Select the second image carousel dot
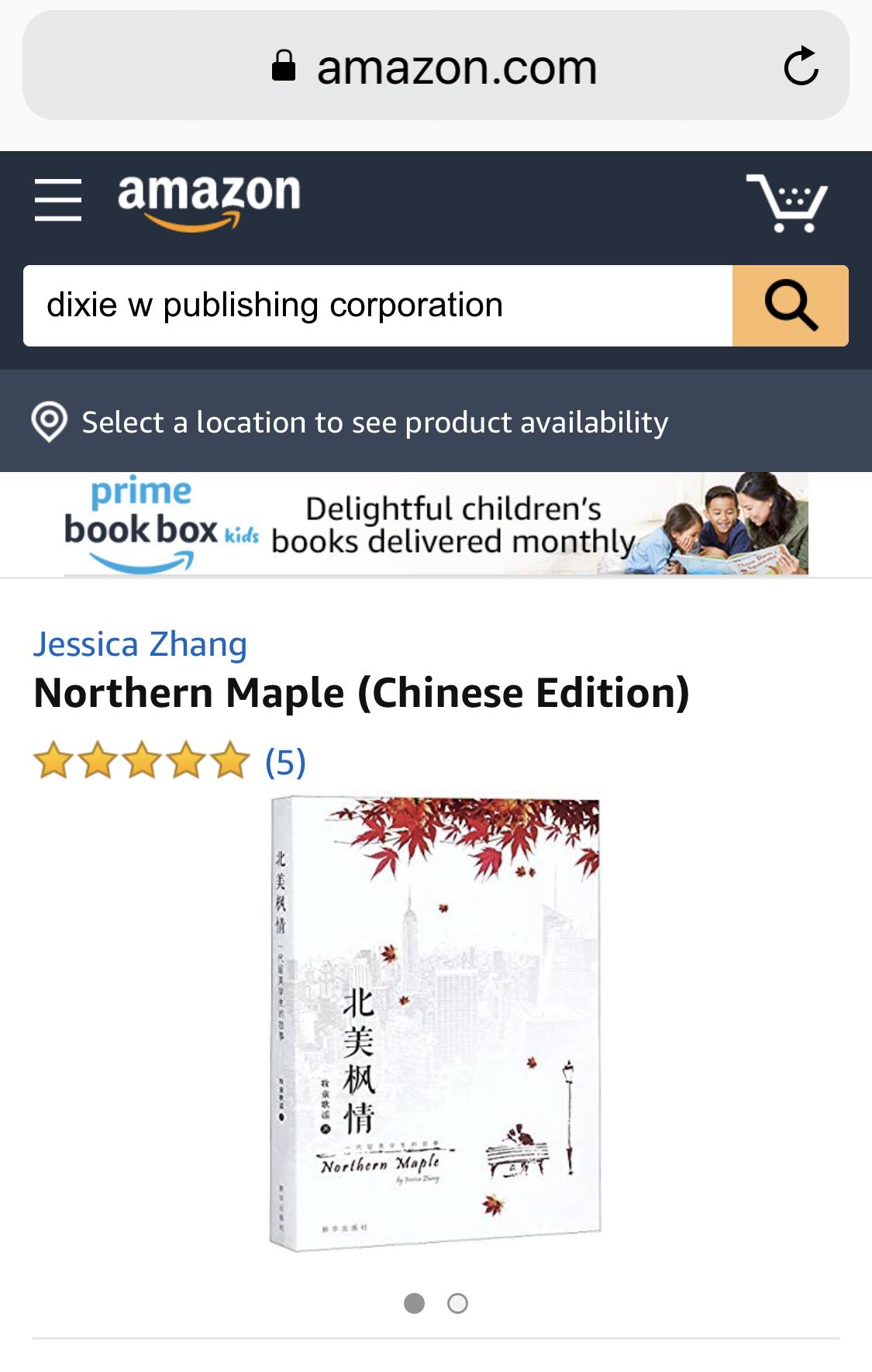Viewport: 872px width, 1372px height. (458, 1304)
